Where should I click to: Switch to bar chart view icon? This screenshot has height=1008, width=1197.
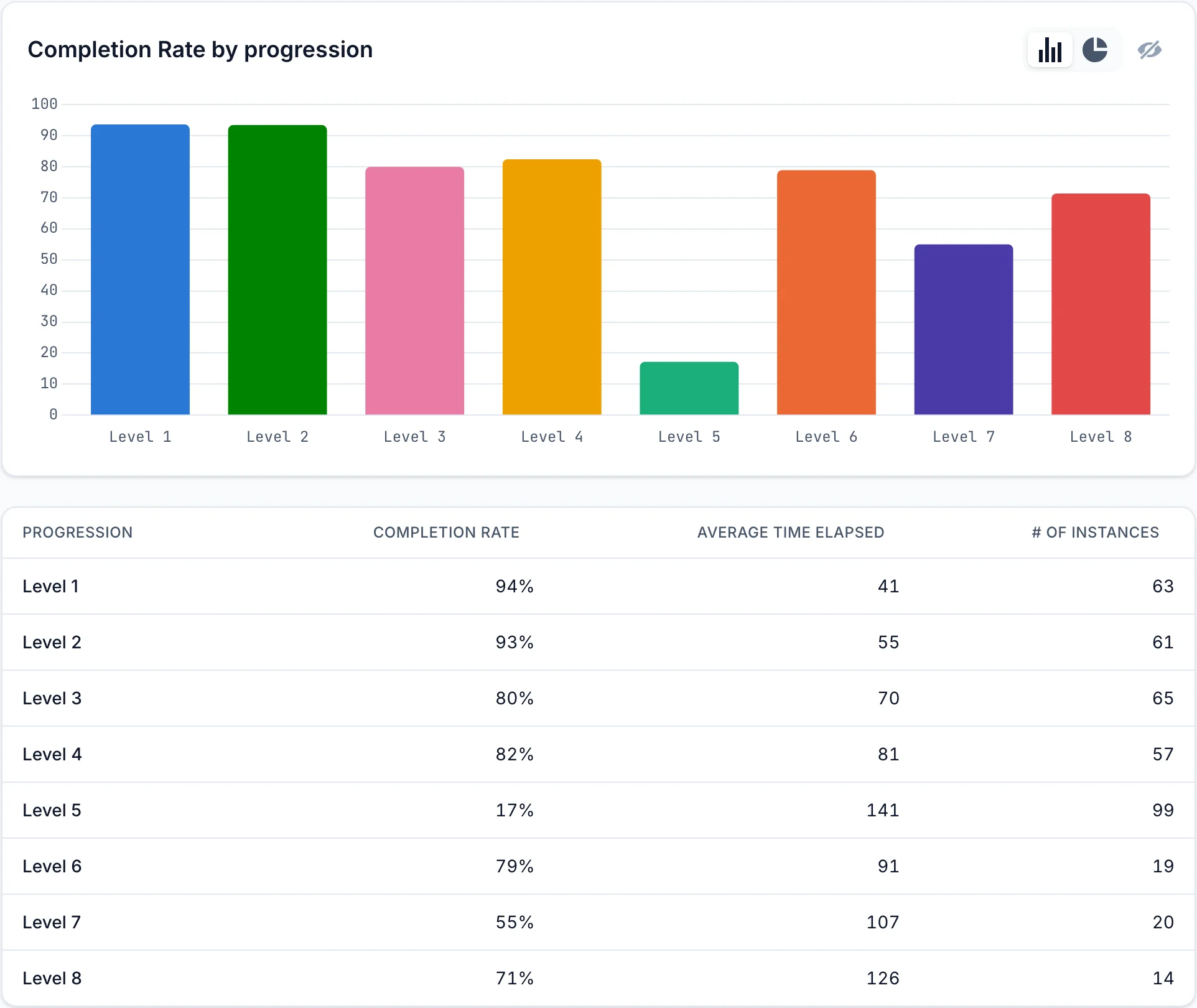[x=1050, y=50]
